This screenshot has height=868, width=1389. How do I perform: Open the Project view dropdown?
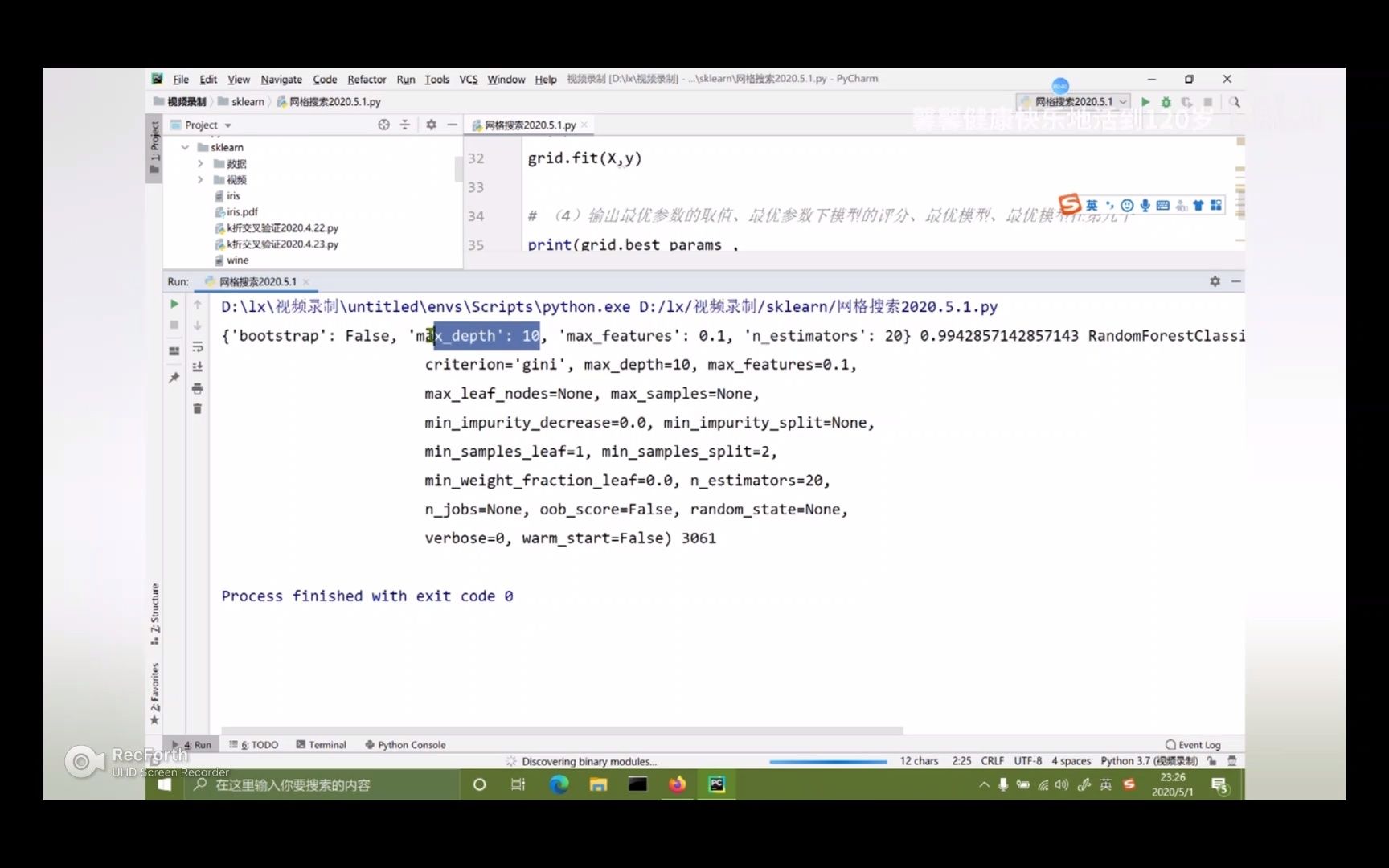(x=208, y=125)
